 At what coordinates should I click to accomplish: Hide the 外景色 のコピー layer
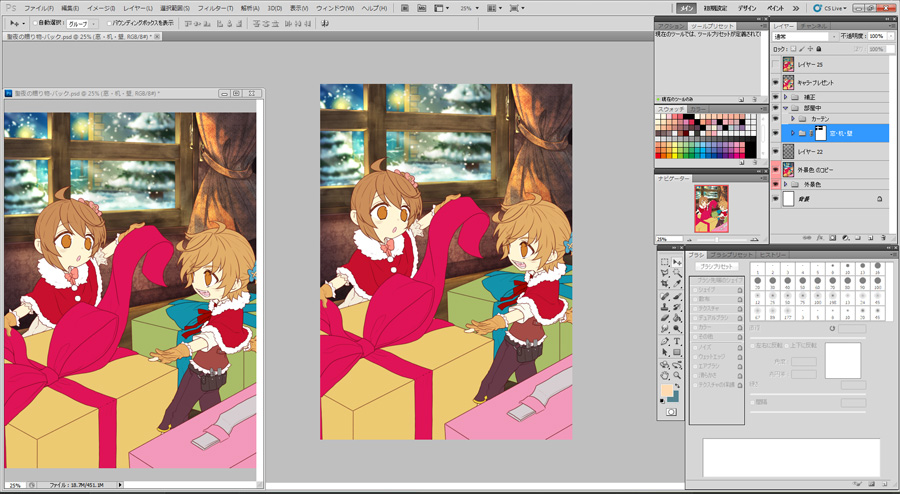[x=776, y=170]
